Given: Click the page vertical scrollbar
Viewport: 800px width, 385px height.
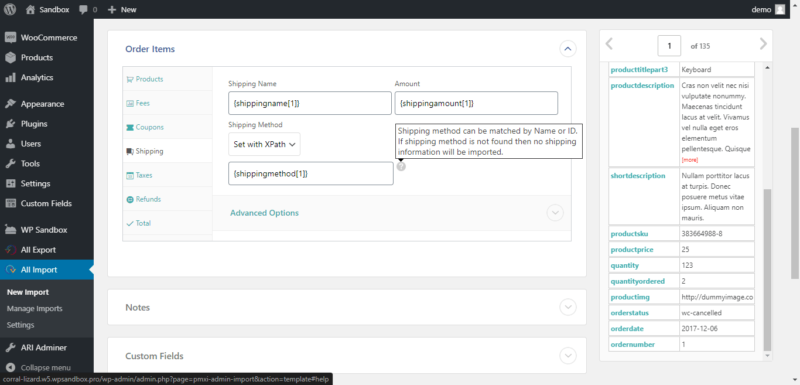Looking at the screenshot, I should pyautogui.click(x=795, y=203).
